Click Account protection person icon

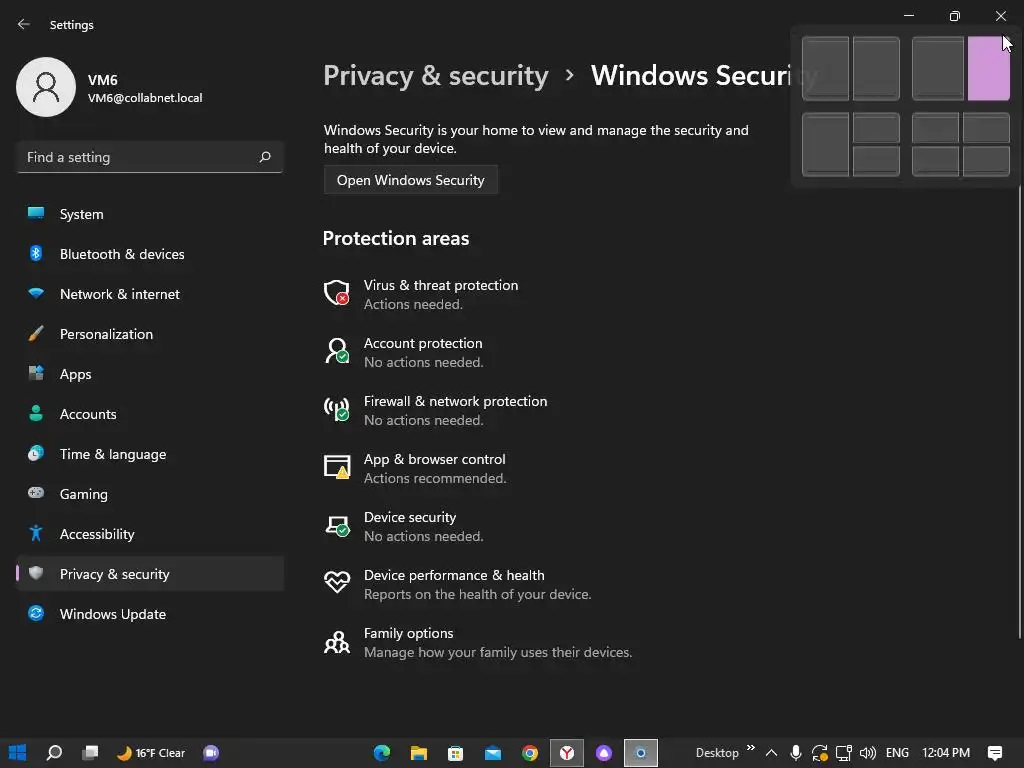click(x=337, y=351)
